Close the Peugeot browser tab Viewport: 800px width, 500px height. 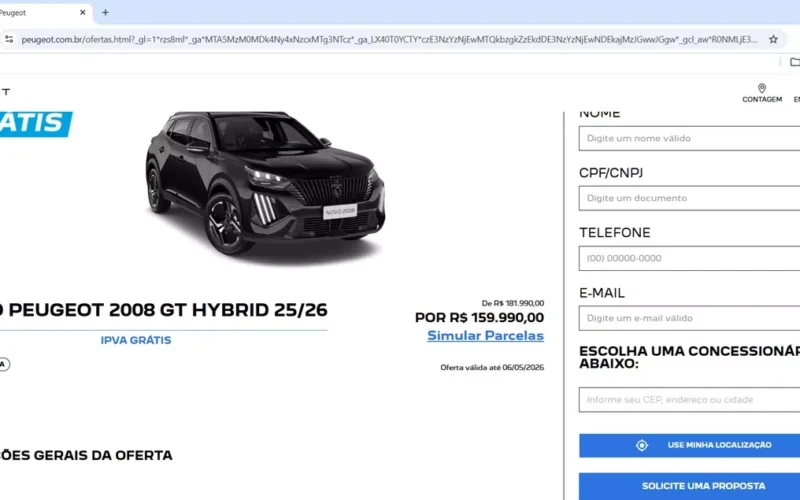[83, 12]
